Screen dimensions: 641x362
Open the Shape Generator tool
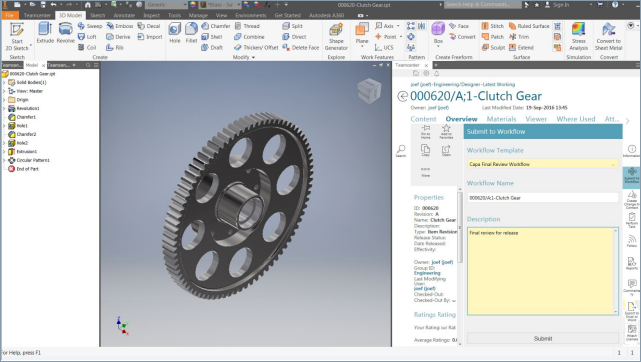point(336,37)
